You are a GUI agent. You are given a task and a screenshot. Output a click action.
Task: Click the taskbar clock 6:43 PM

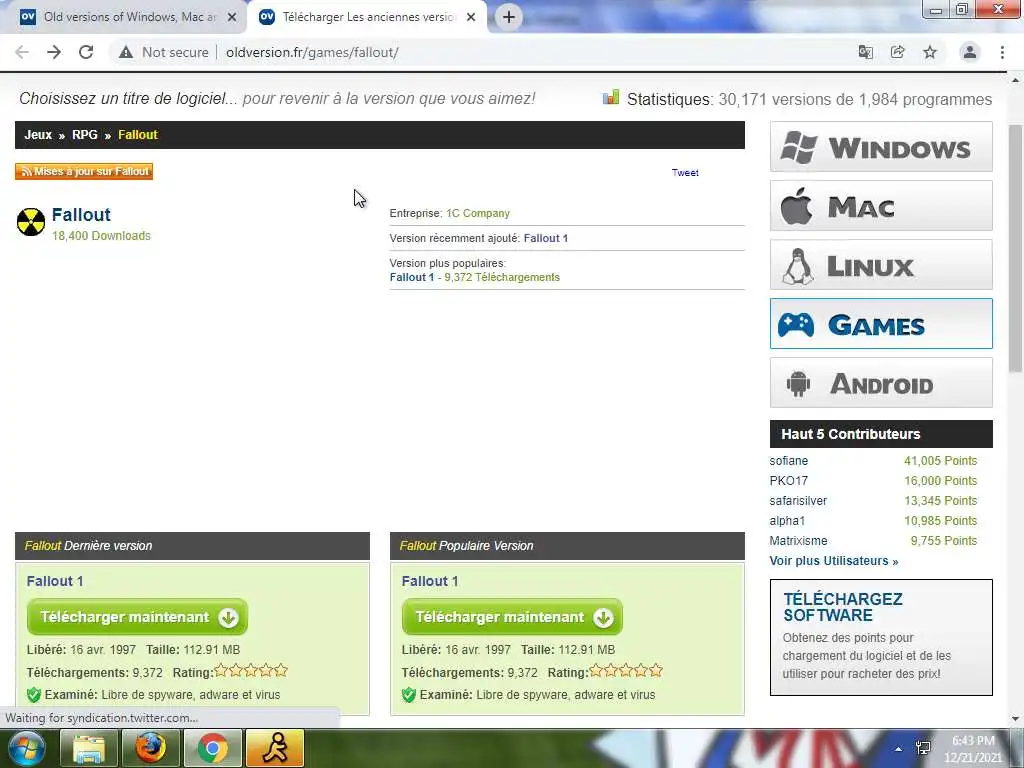point(973,741)
